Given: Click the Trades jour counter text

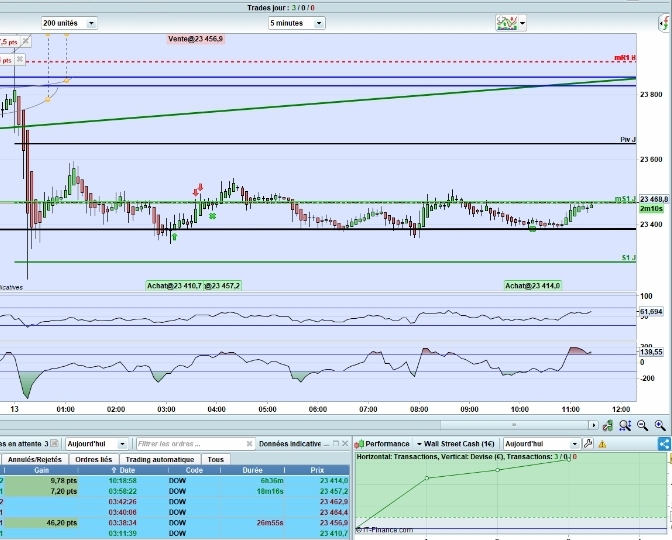Looking at the screenshot, I should pos(281,8).
